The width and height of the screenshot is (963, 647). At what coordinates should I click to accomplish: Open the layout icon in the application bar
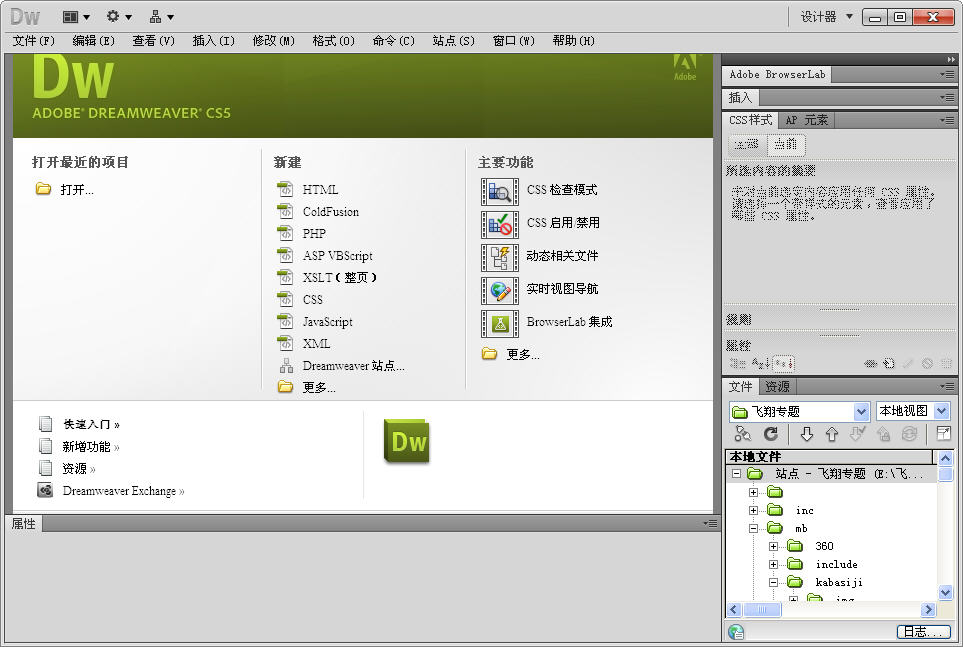(x=76, y=17)
